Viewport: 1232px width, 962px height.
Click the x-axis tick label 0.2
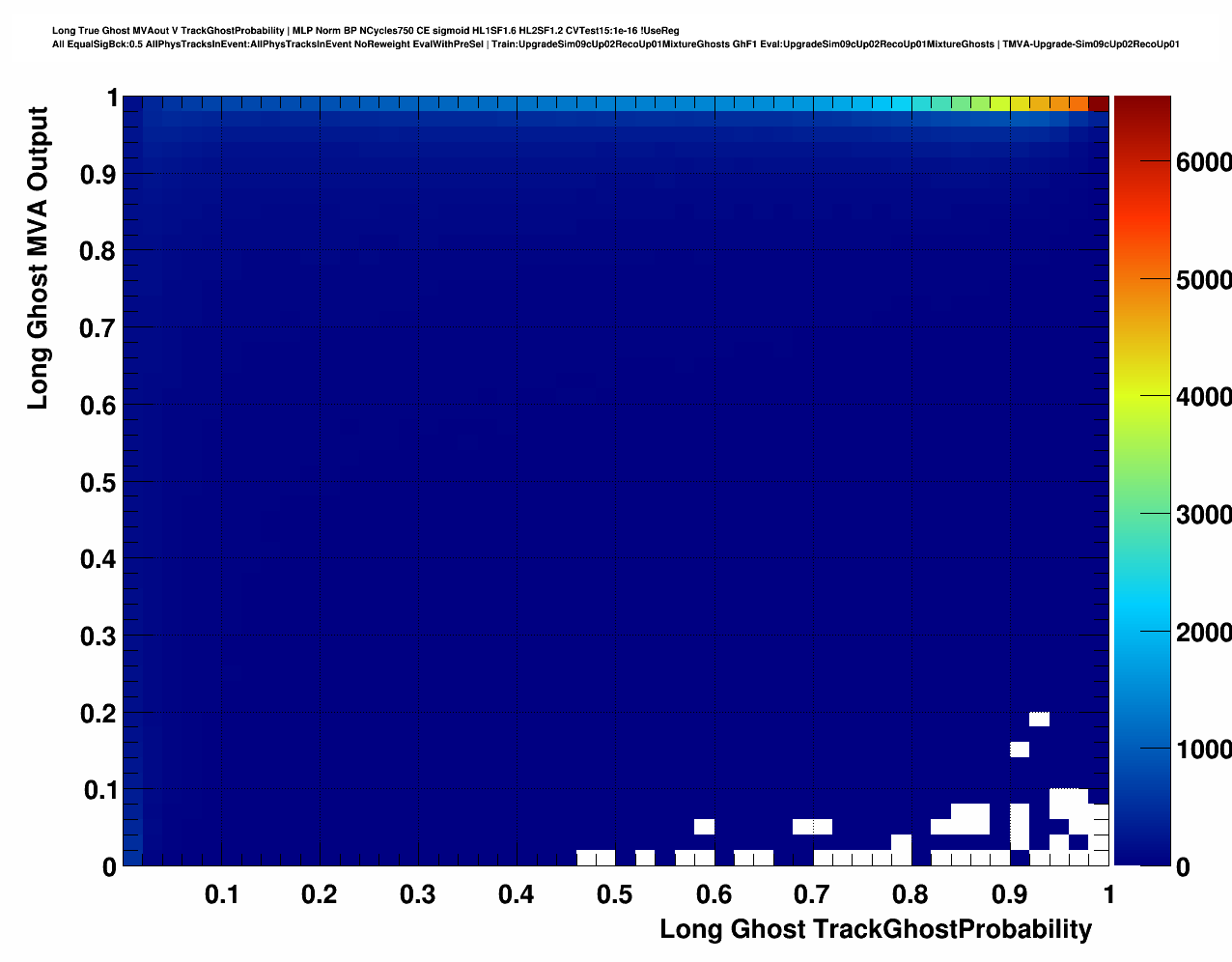point(320,894)
